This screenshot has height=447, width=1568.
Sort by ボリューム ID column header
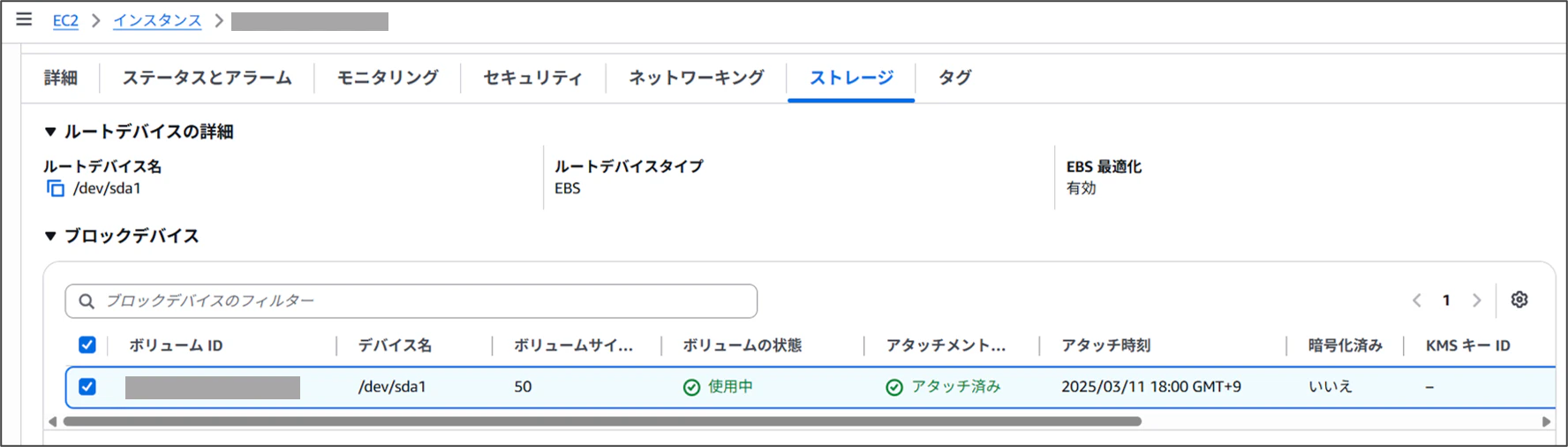[x=176, y=345]
